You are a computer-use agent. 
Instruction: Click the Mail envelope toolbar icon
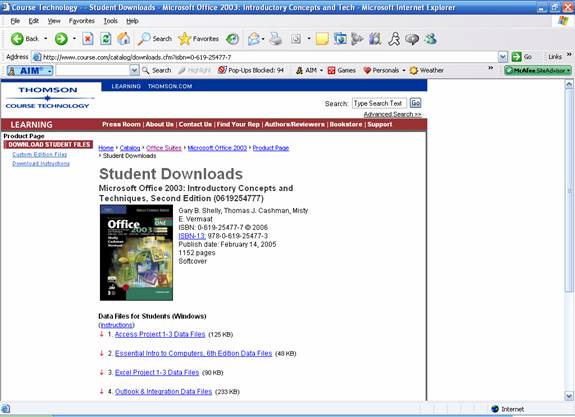(254, 39)
